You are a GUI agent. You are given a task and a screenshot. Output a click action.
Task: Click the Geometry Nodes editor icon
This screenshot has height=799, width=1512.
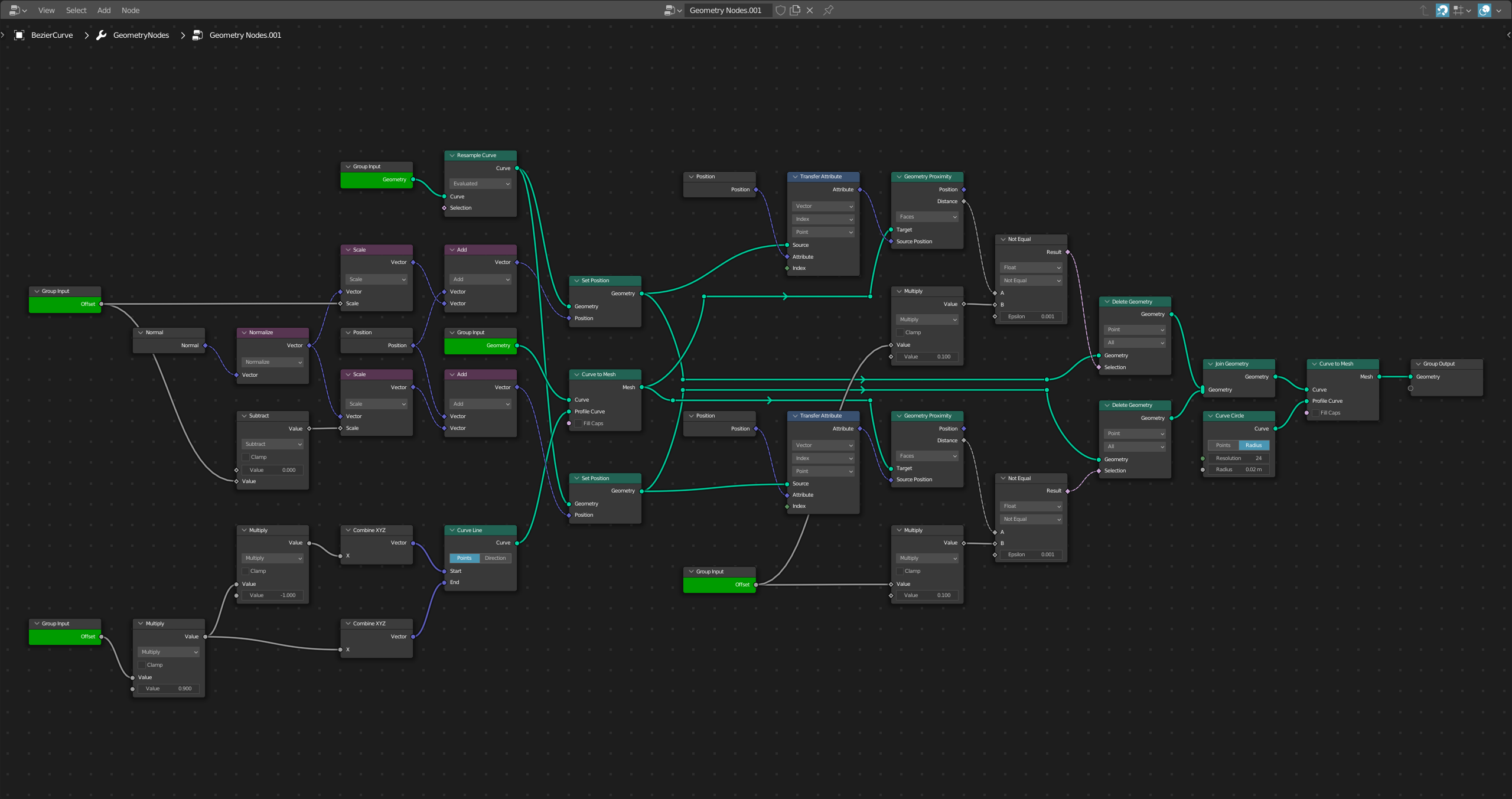(x=14, y=9)
